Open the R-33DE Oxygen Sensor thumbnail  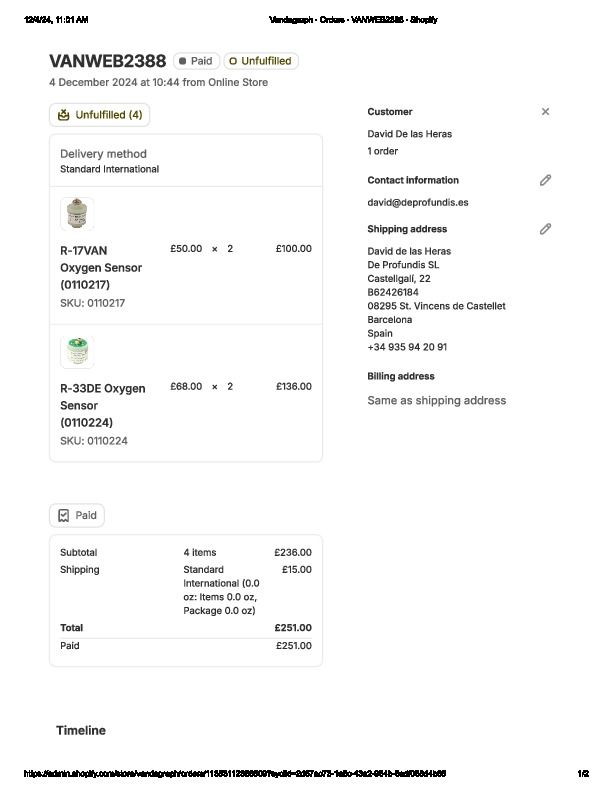[x=77, y=352]
